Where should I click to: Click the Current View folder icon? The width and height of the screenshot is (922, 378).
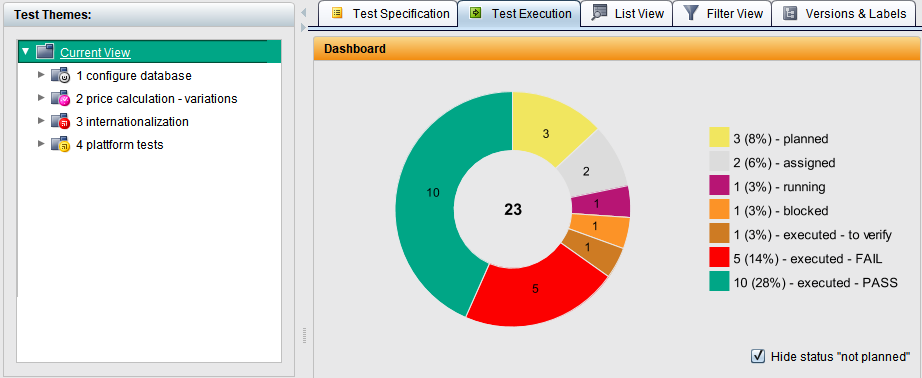pos(45,52)
